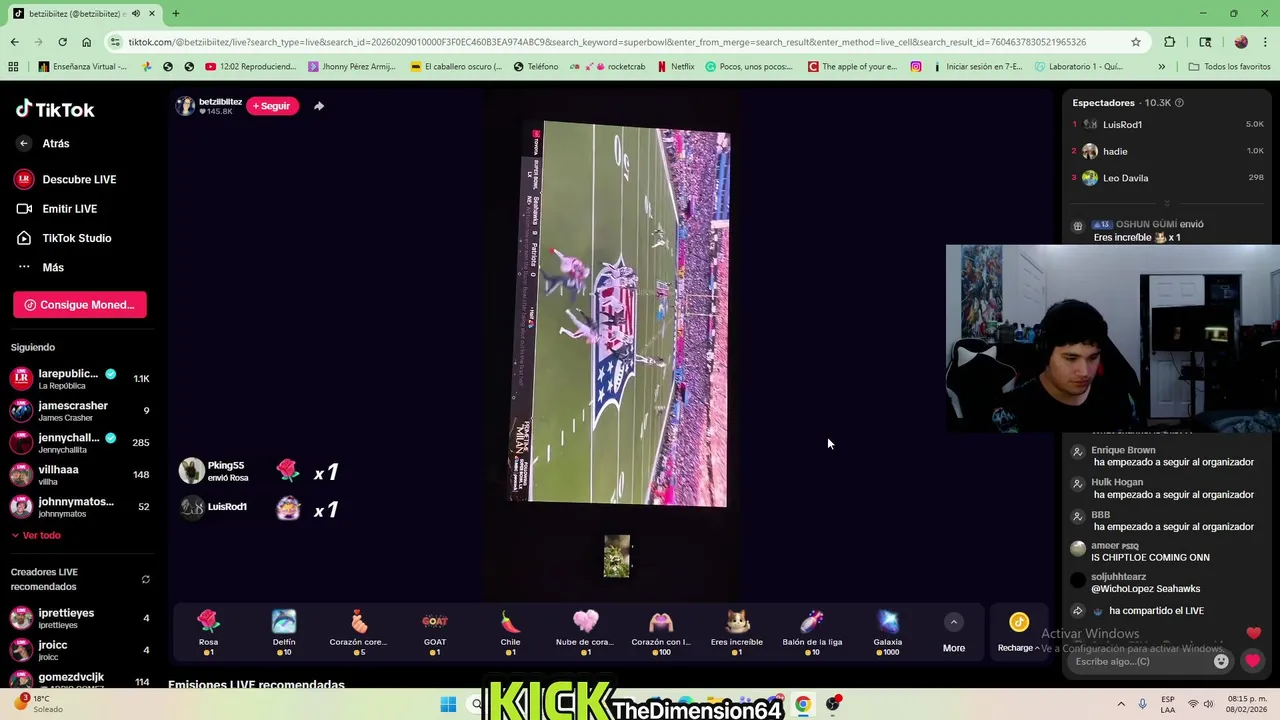1280x720 pixels.
Task: Go to browser home page
Action: tap(86, 42)
